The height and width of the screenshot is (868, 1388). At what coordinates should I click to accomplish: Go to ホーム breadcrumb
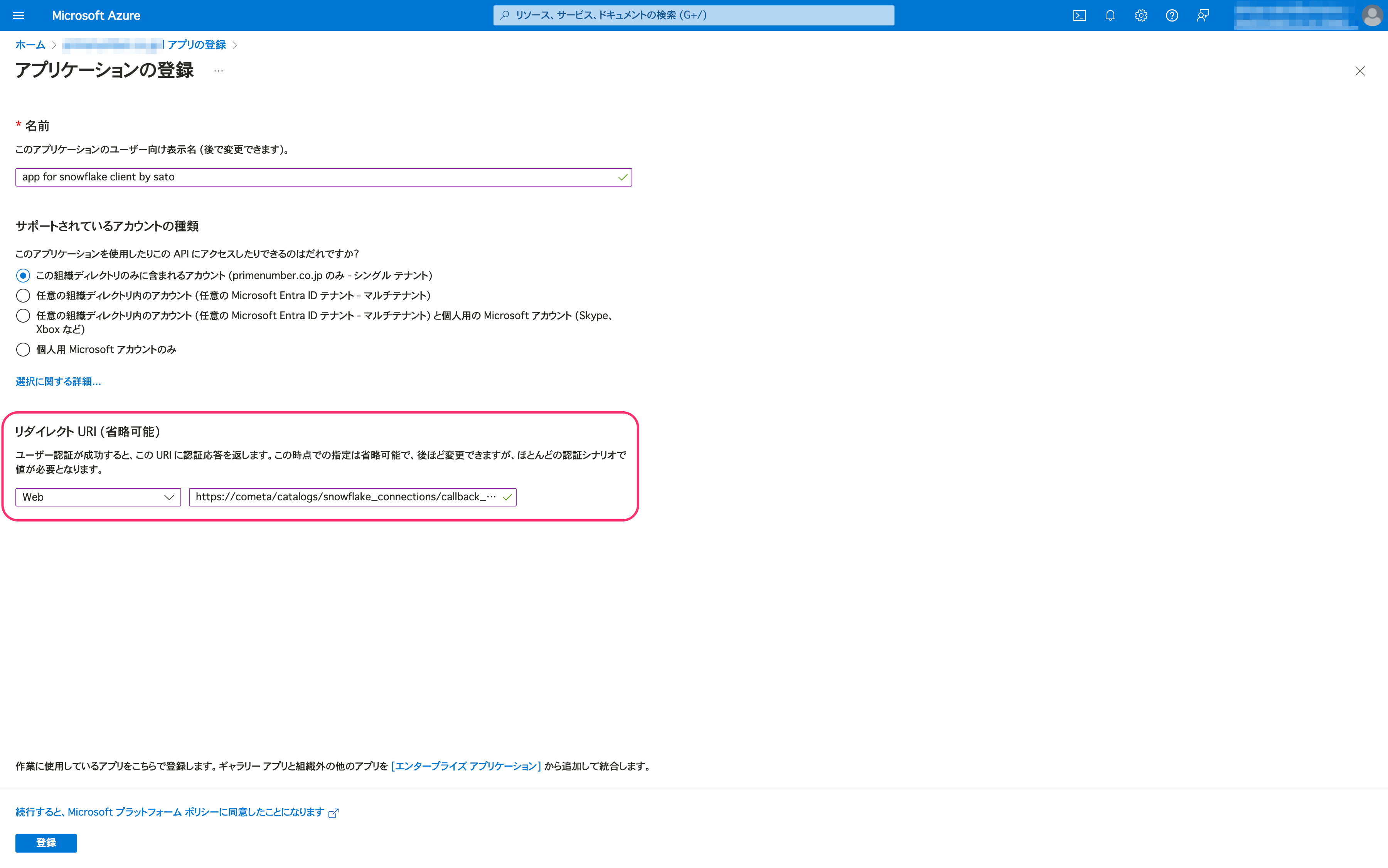point(30,45)
